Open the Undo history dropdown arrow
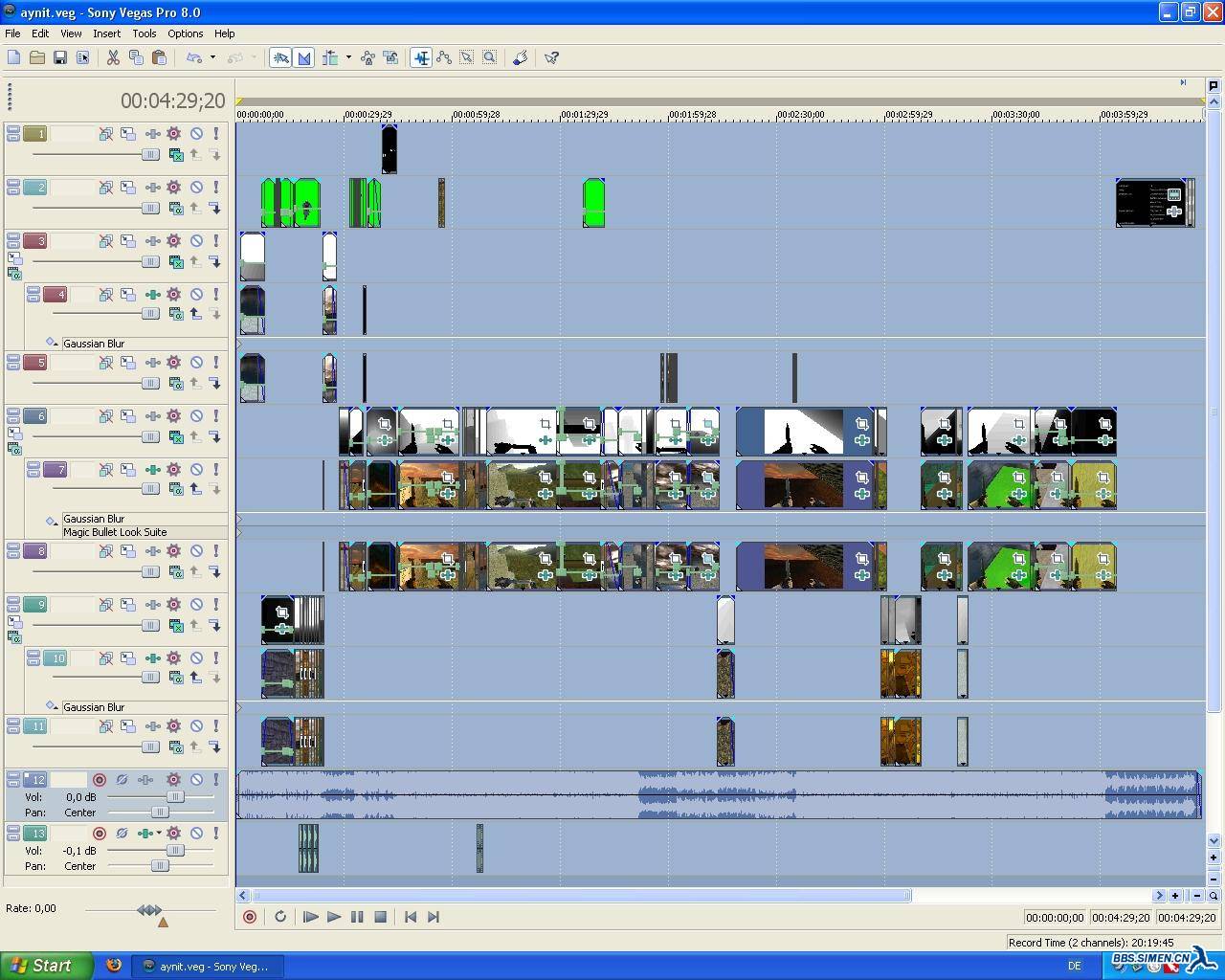 pyautogui.click(x=212, y=57)
